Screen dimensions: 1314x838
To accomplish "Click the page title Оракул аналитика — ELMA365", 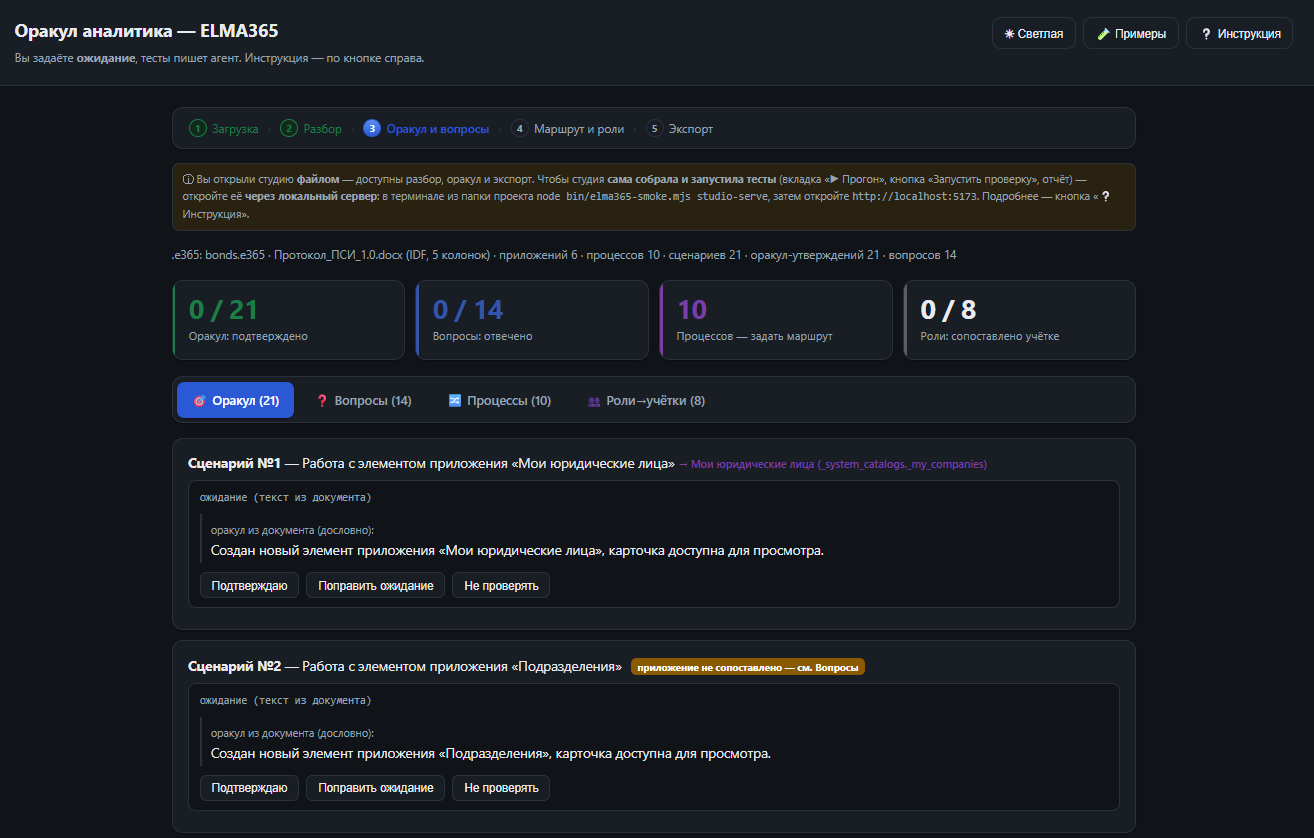I will pos(146,31).
